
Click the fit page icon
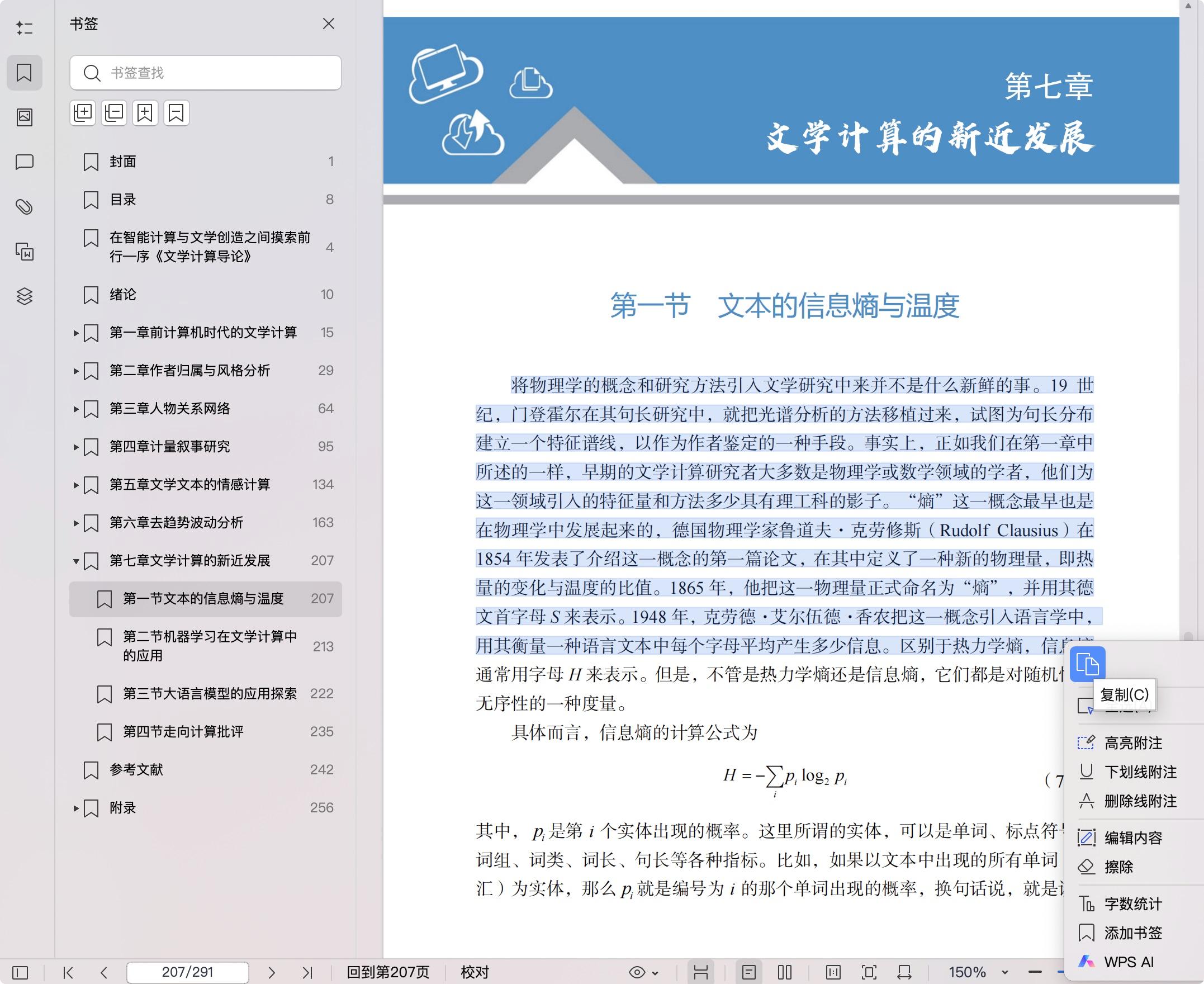pyautogui.click(x=869, y=973)
